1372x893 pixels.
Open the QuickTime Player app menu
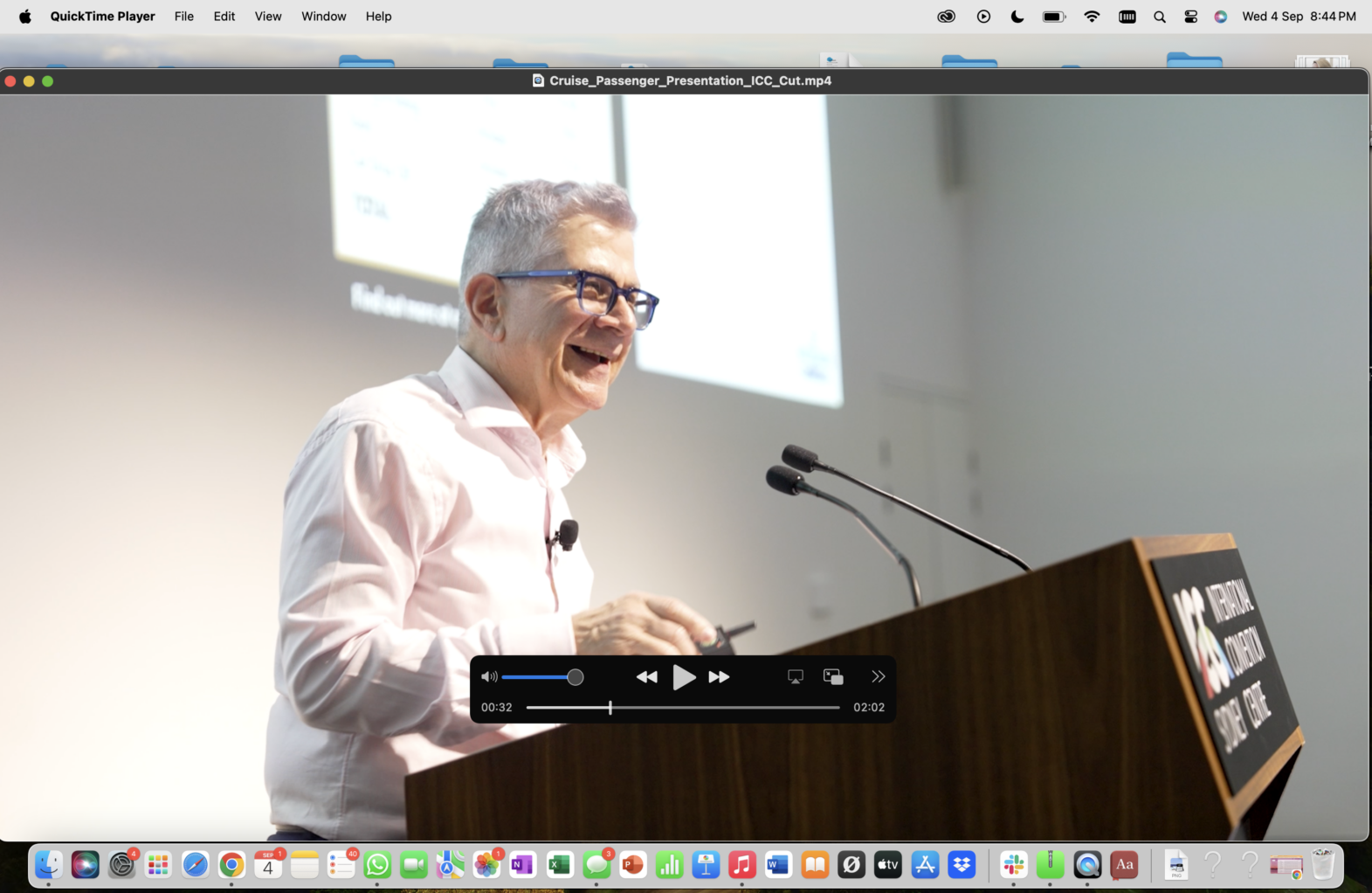102,17
